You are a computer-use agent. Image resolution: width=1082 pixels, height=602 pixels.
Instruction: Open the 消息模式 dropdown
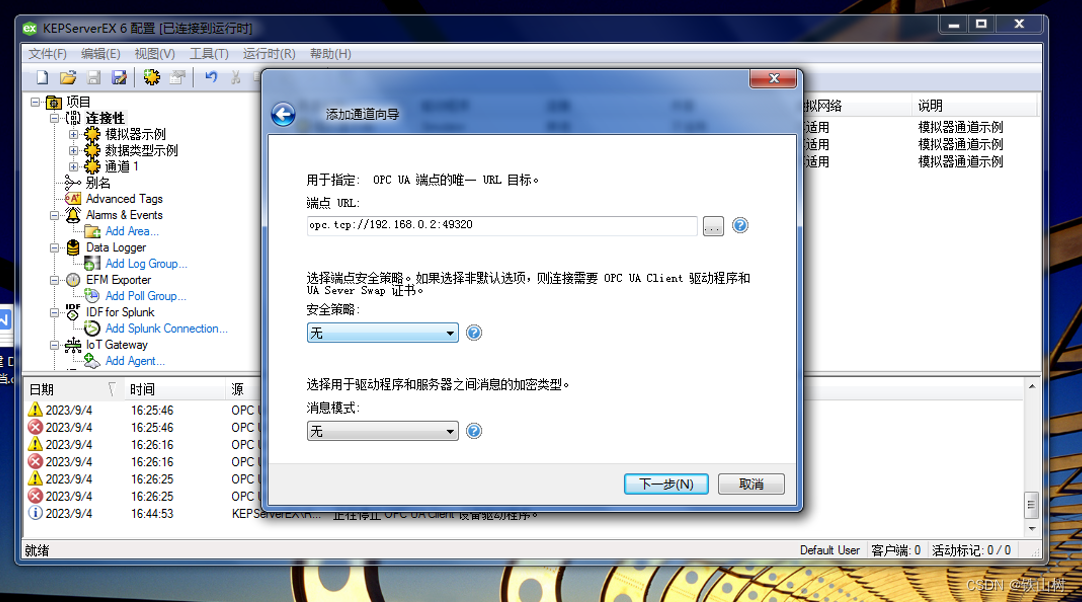(452, 430)
